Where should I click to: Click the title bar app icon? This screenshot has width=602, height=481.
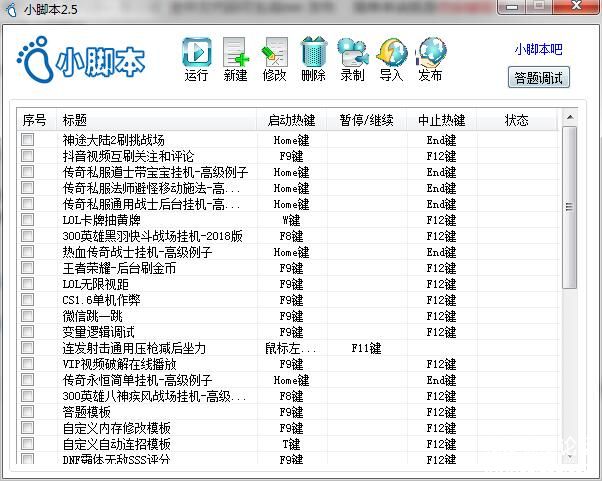(12, 9)
